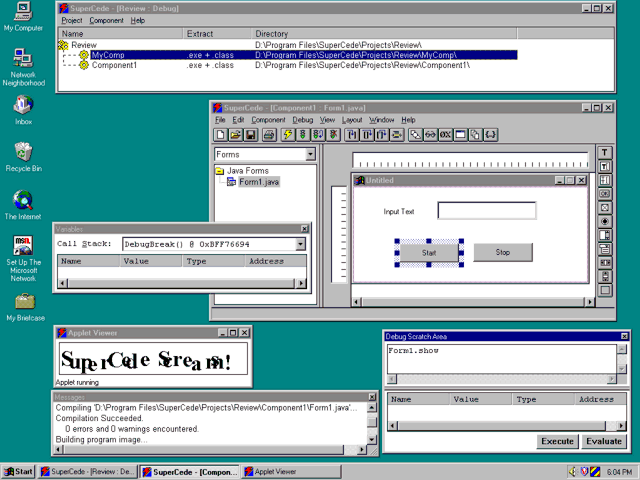
Task: Select Form1.java in the tree
Action: pos(259,182)
